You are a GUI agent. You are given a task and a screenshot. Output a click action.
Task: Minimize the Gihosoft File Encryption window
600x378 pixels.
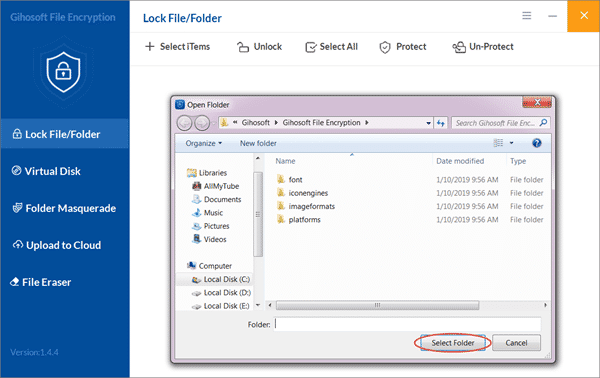click(552, 16)
